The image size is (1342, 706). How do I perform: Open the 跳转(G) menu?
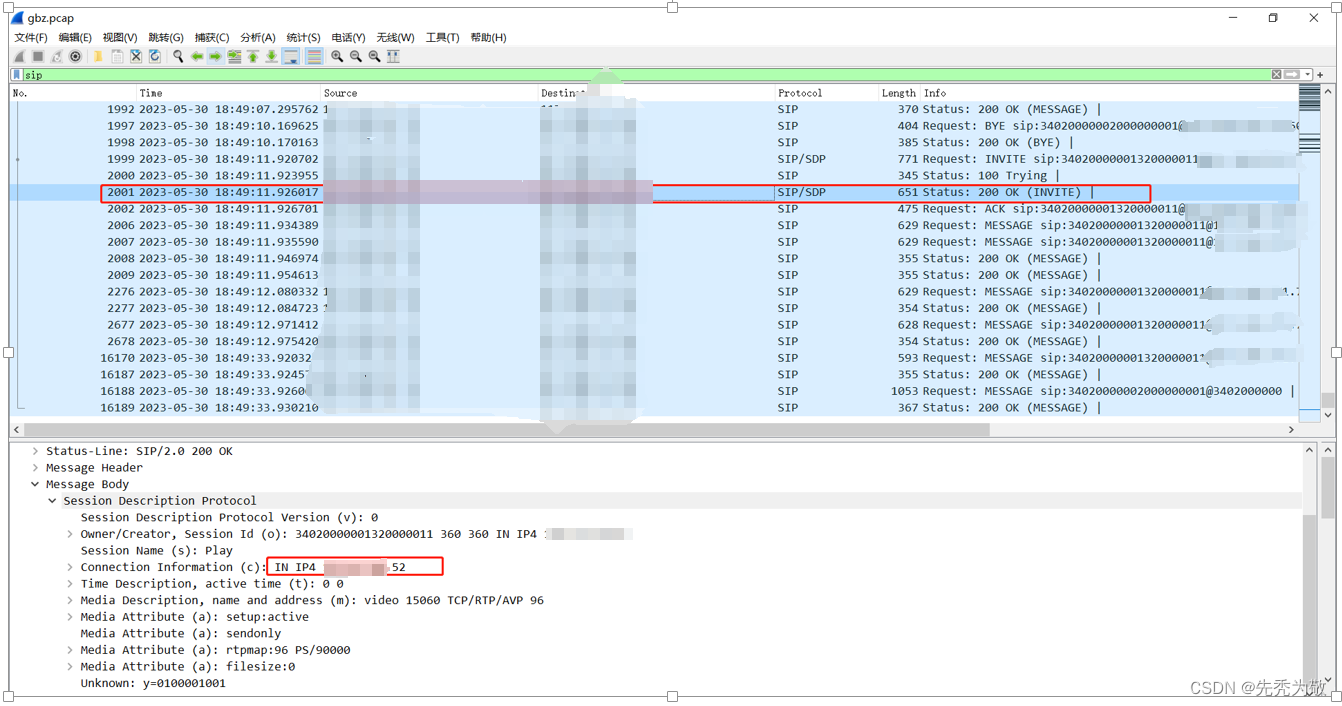[166, 37]
